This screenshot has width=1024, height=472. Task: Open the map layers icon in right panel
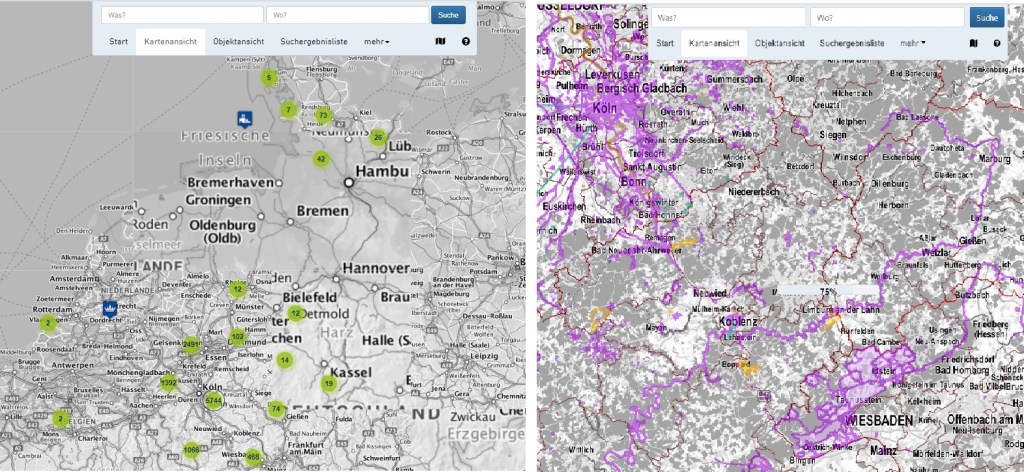coord(974,44)
